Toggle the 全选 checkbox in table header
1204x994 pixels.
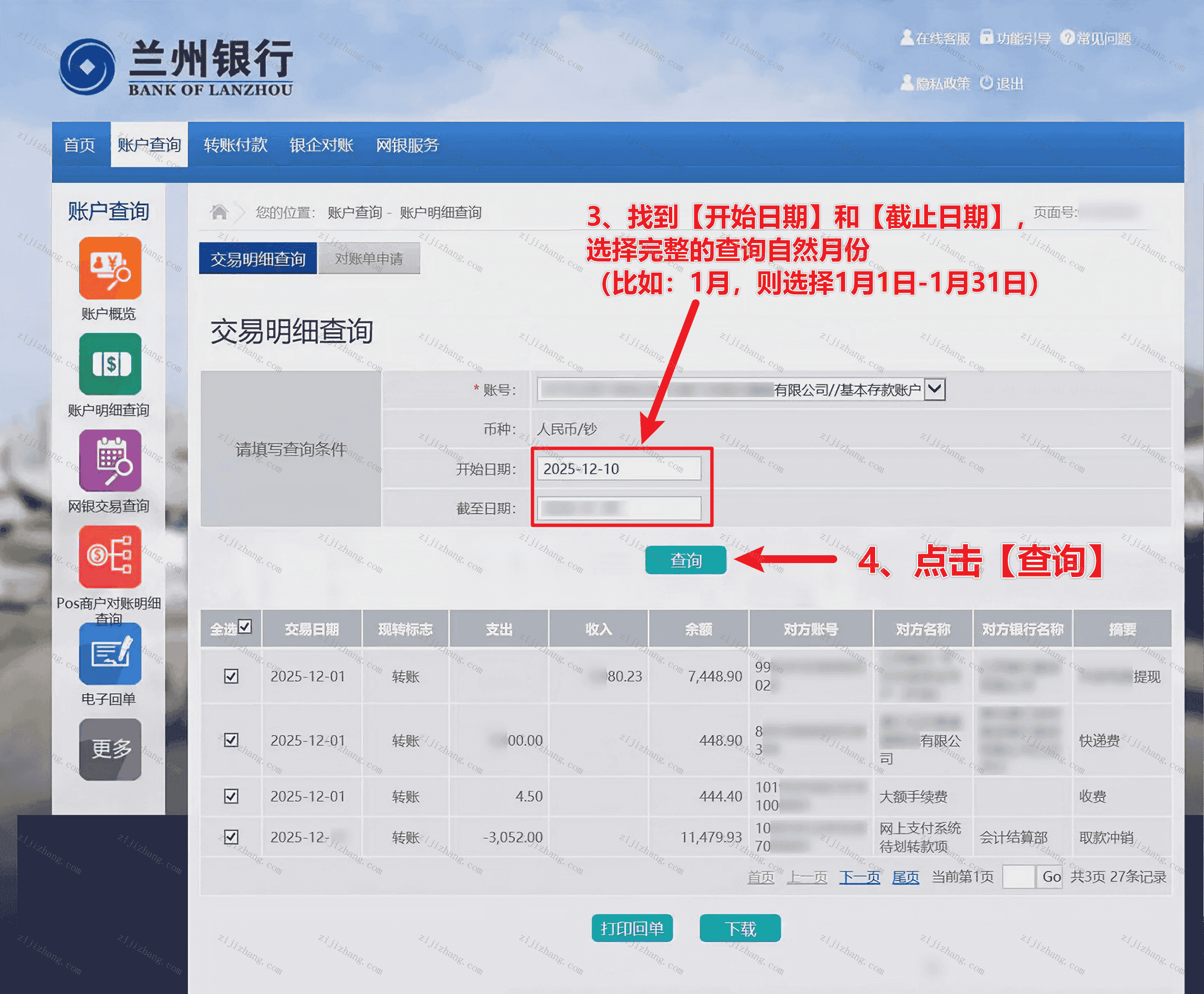click(x=245, y=627)
